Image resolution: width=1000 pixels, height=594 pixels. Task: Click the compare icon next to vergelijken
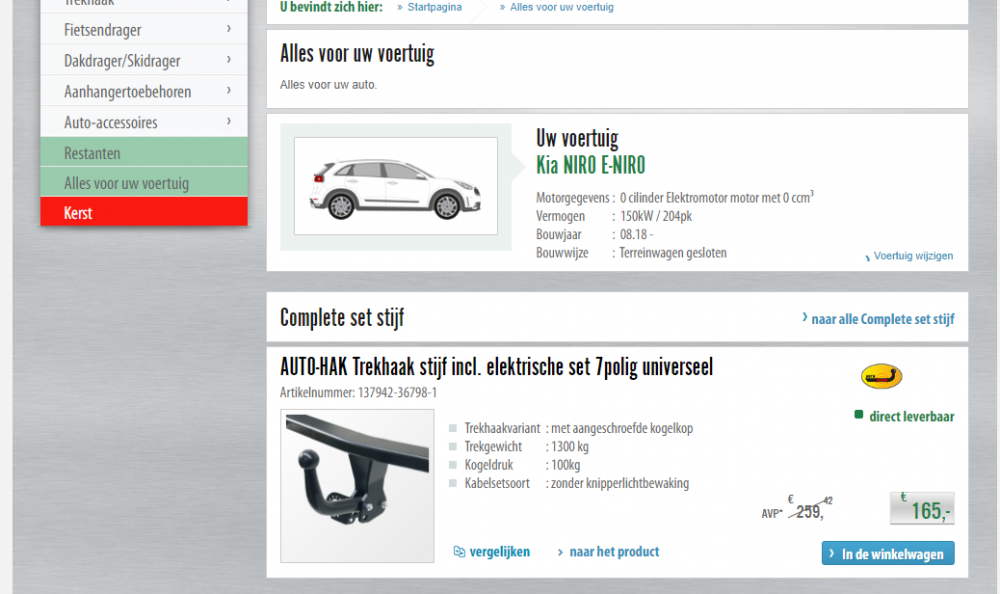click(x=459, y=552)
